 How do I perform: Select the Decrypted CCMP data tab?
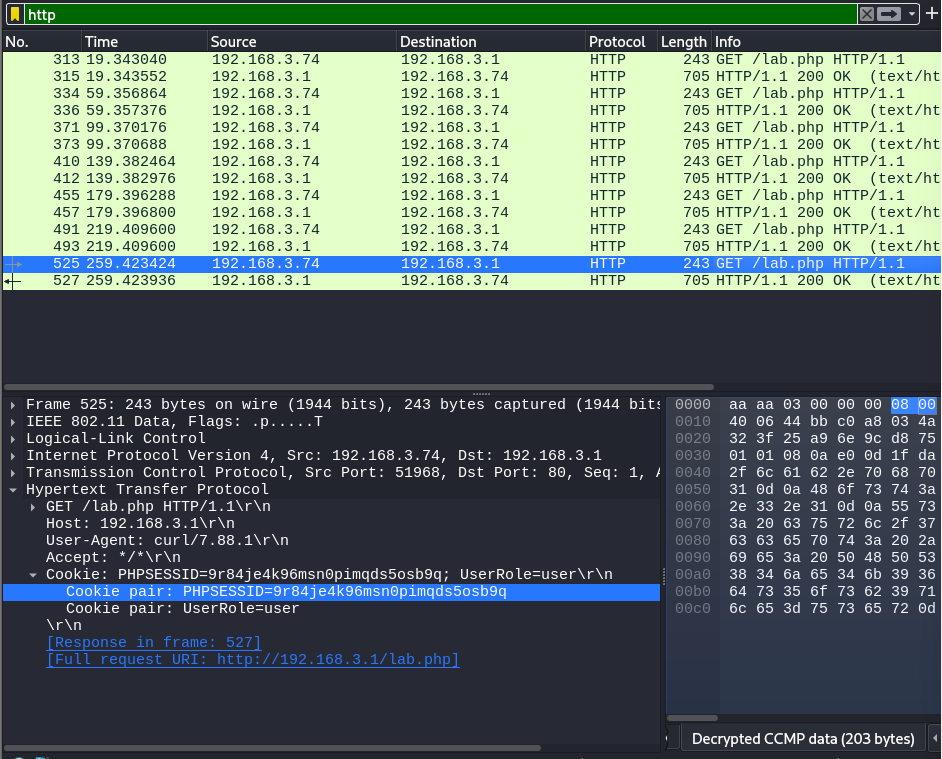802,739
